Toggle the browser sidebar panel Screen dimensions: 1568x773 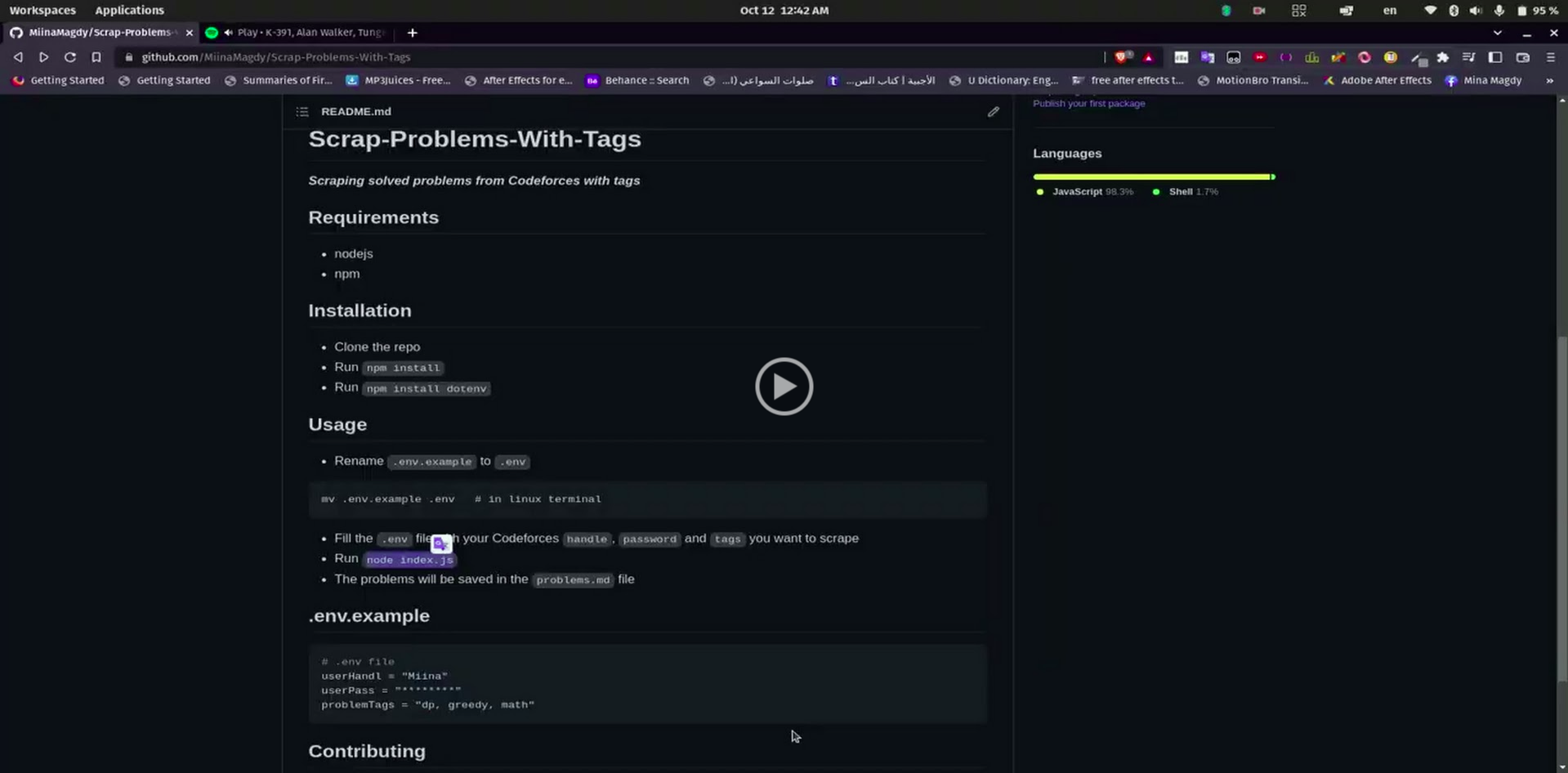[1495, 57]
